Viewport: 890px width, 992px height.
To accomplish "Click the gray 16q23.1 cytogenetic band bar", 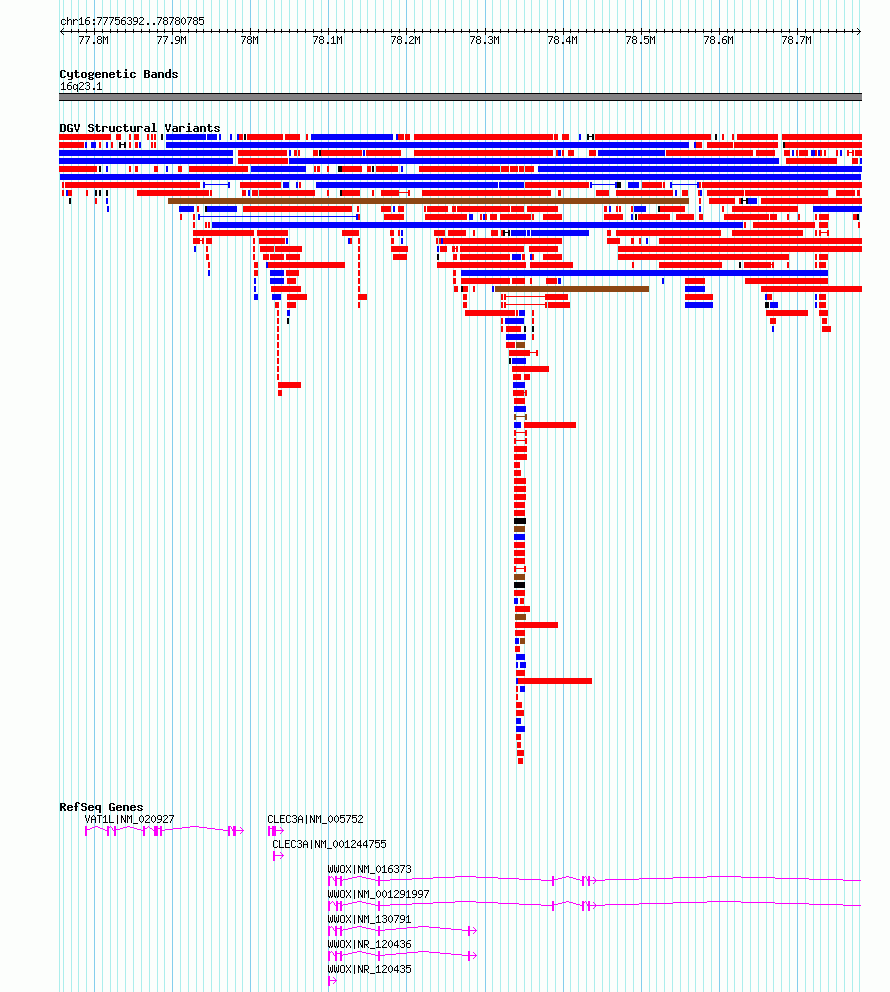I will (460, 97).
